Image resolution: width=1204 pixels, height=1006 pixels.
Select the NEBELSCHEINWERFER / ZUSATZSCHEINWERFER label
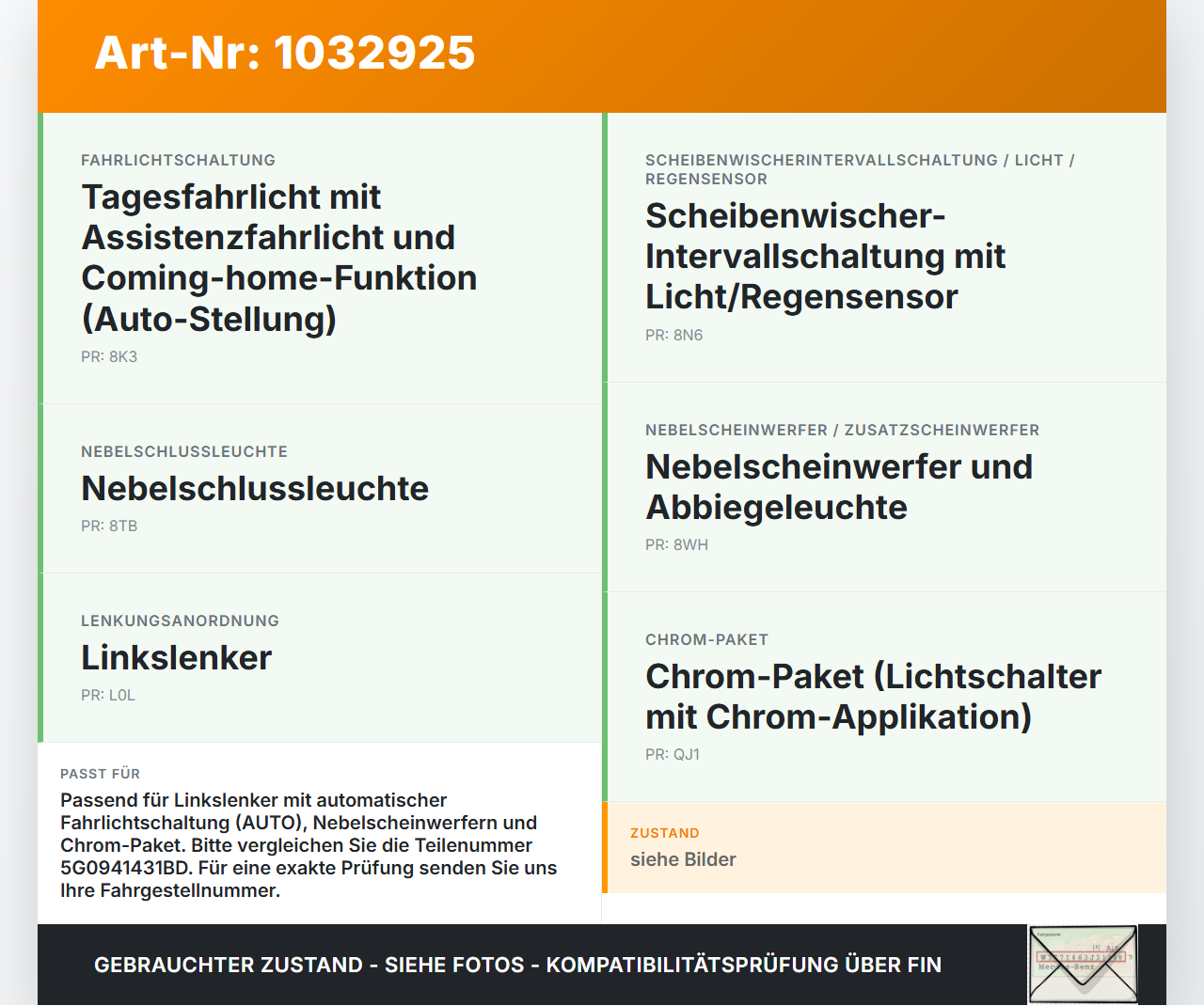(843, 430)
